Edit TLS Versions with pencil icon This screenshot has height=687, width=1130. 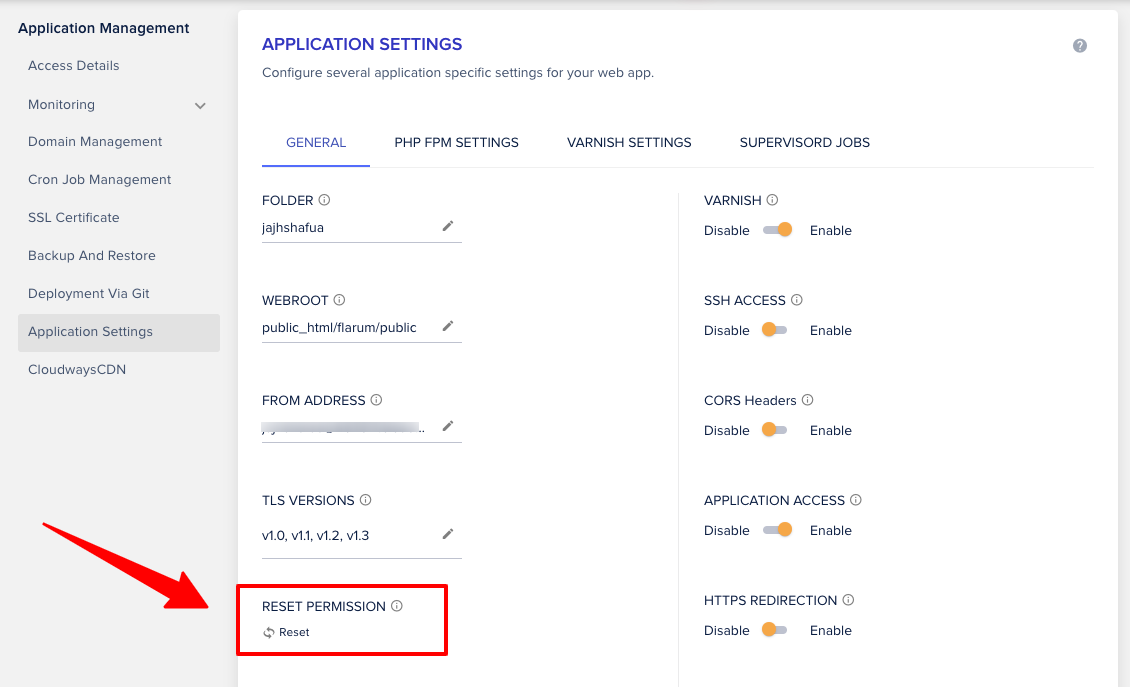[x=447, y=533]
